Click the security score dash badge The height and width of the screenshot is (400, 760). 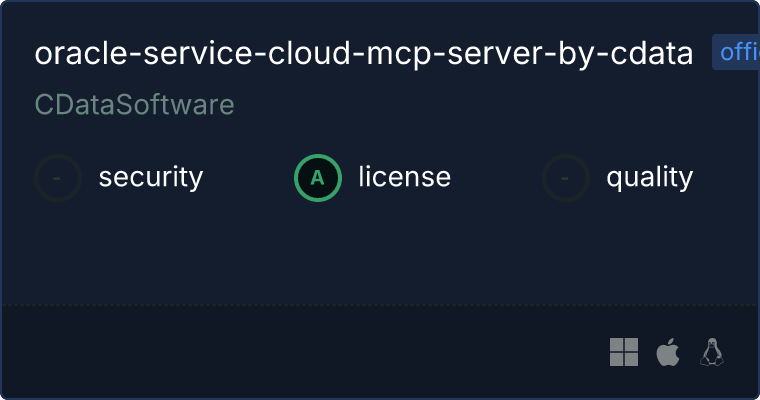[x=58, y=178]
